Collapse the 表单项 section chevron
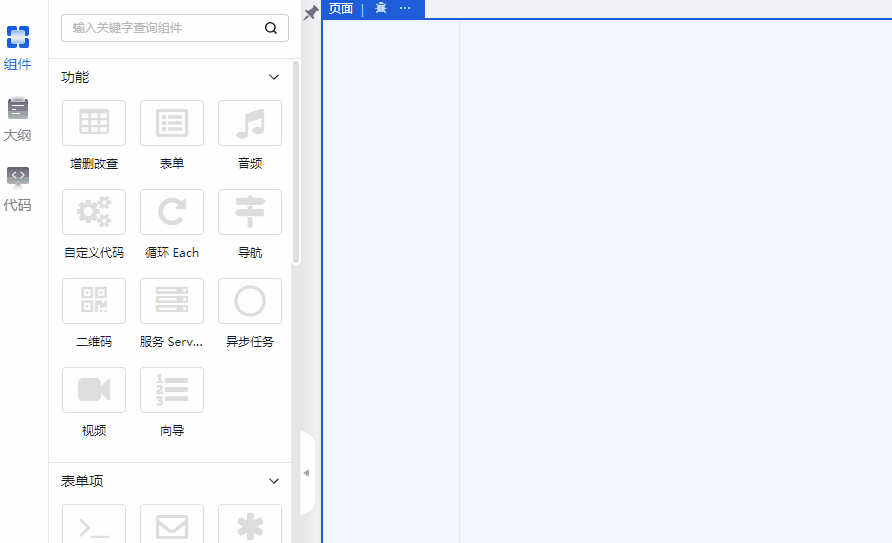 tap(274, 481)
